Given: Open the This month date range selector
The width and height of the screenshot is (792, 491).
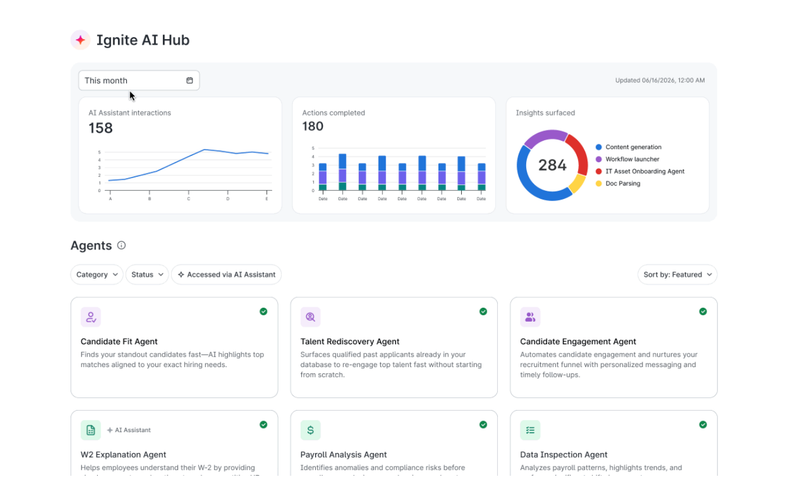Looking at the screenshot, I should click(139, 80).
